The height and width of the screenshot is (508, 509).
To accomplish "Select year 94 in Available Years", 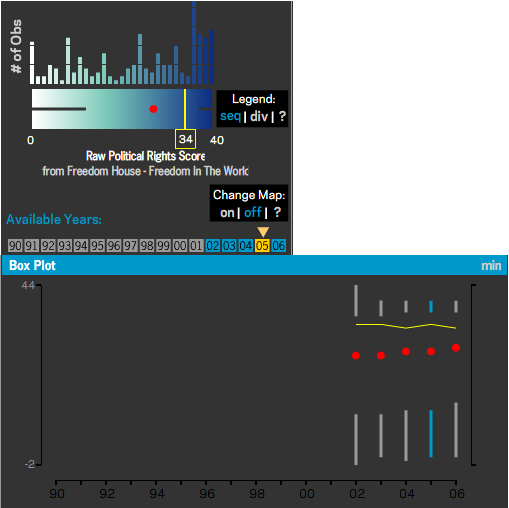I will (x=81, y=246).
